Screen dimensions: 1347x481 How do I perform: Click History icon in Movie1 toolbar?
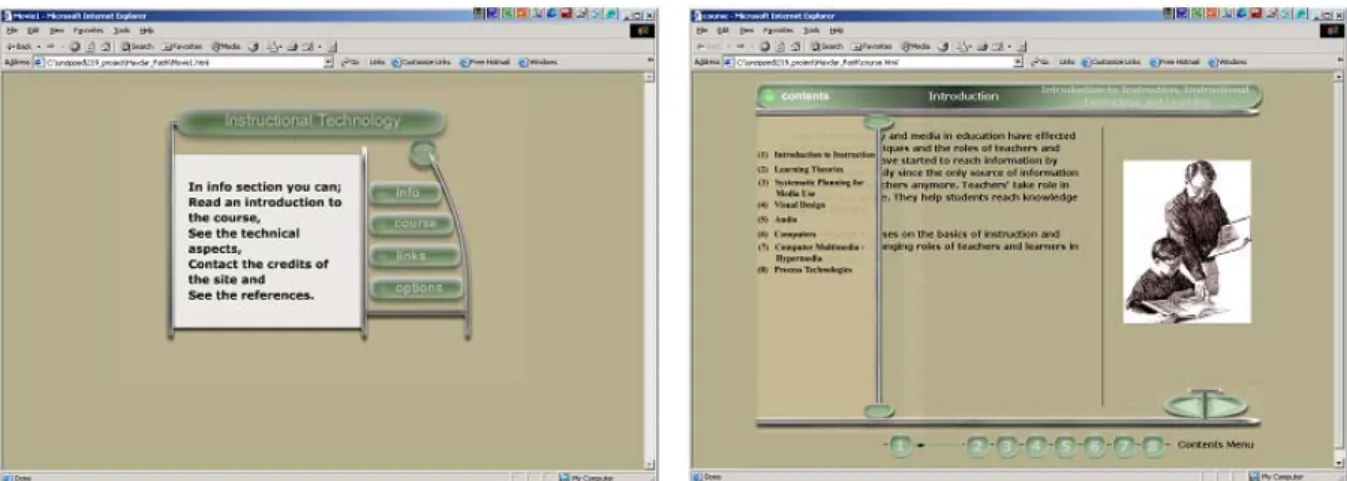[253, 46]
